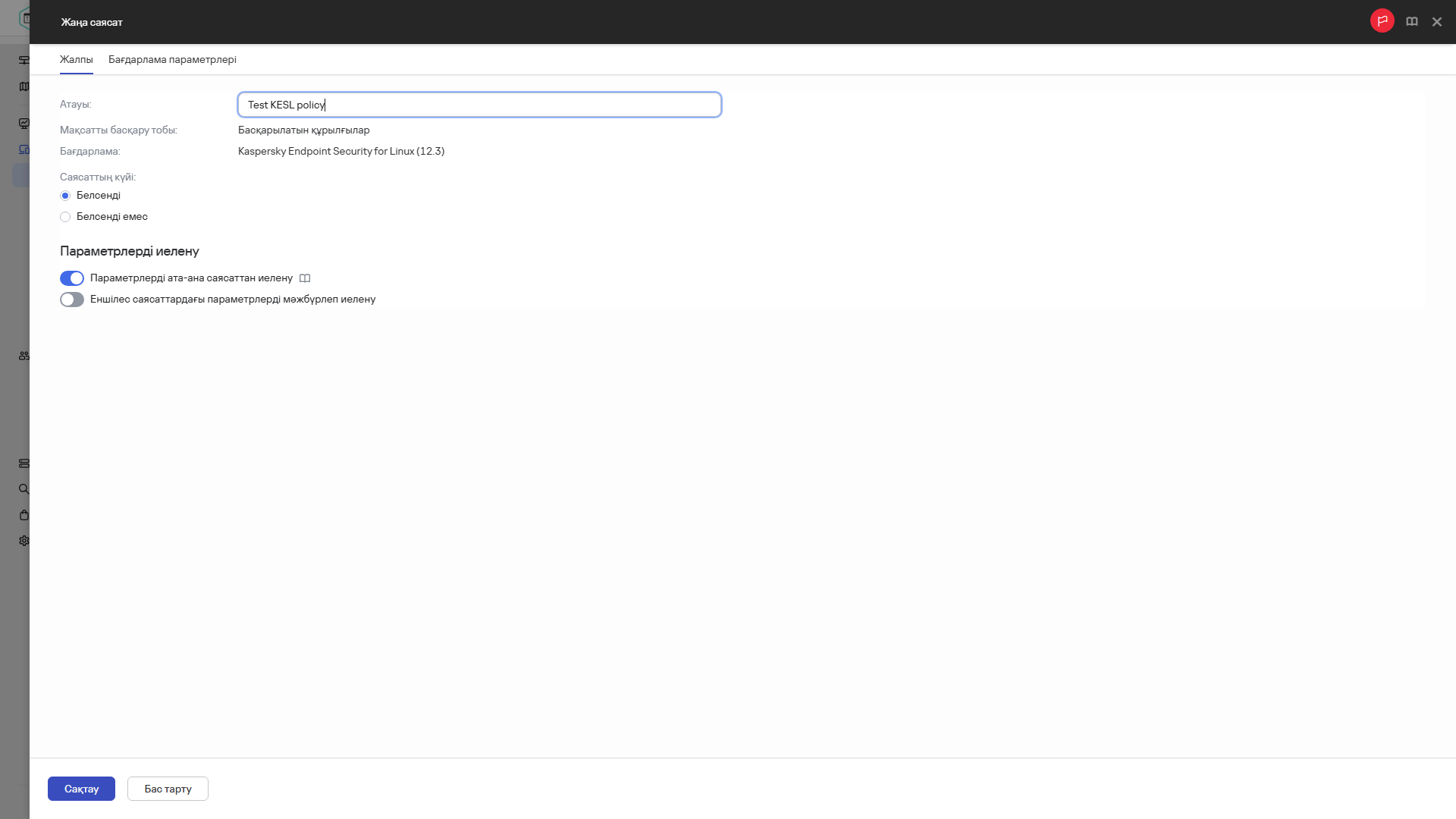Select the Белсенді емес radio button
Screen dimensions: 1456x819
pyautogui.click(x=65, y=217)
